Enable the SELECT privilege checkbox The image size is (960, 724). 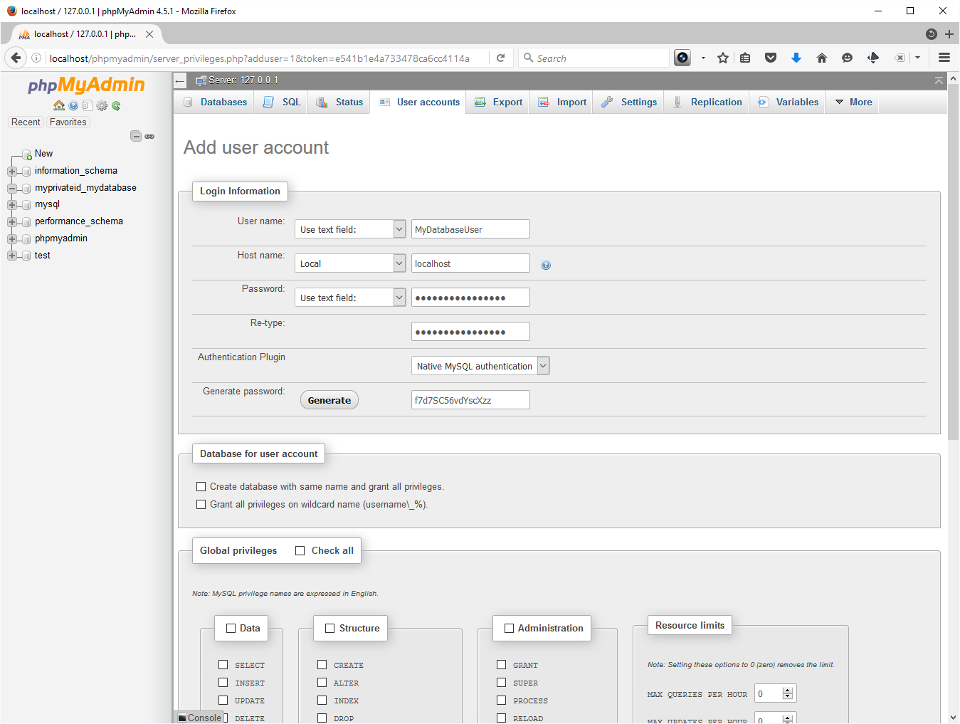tap(223, 665)
